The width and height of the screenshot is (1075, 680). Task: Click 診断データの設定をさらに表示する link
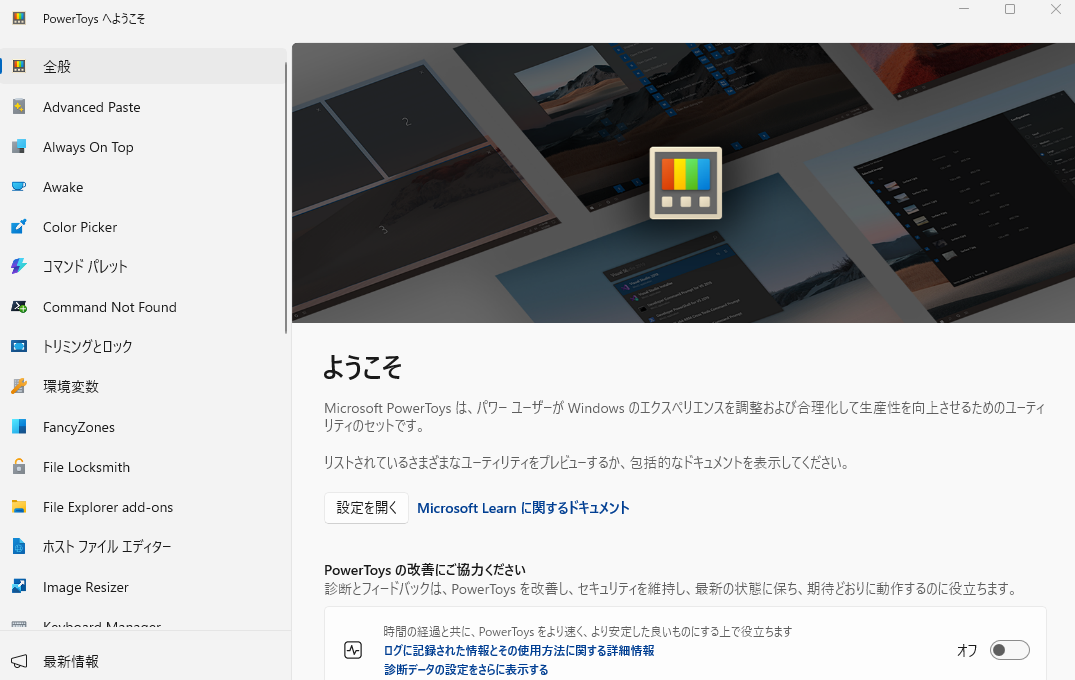pyautogui.click(x=466, y=670)
